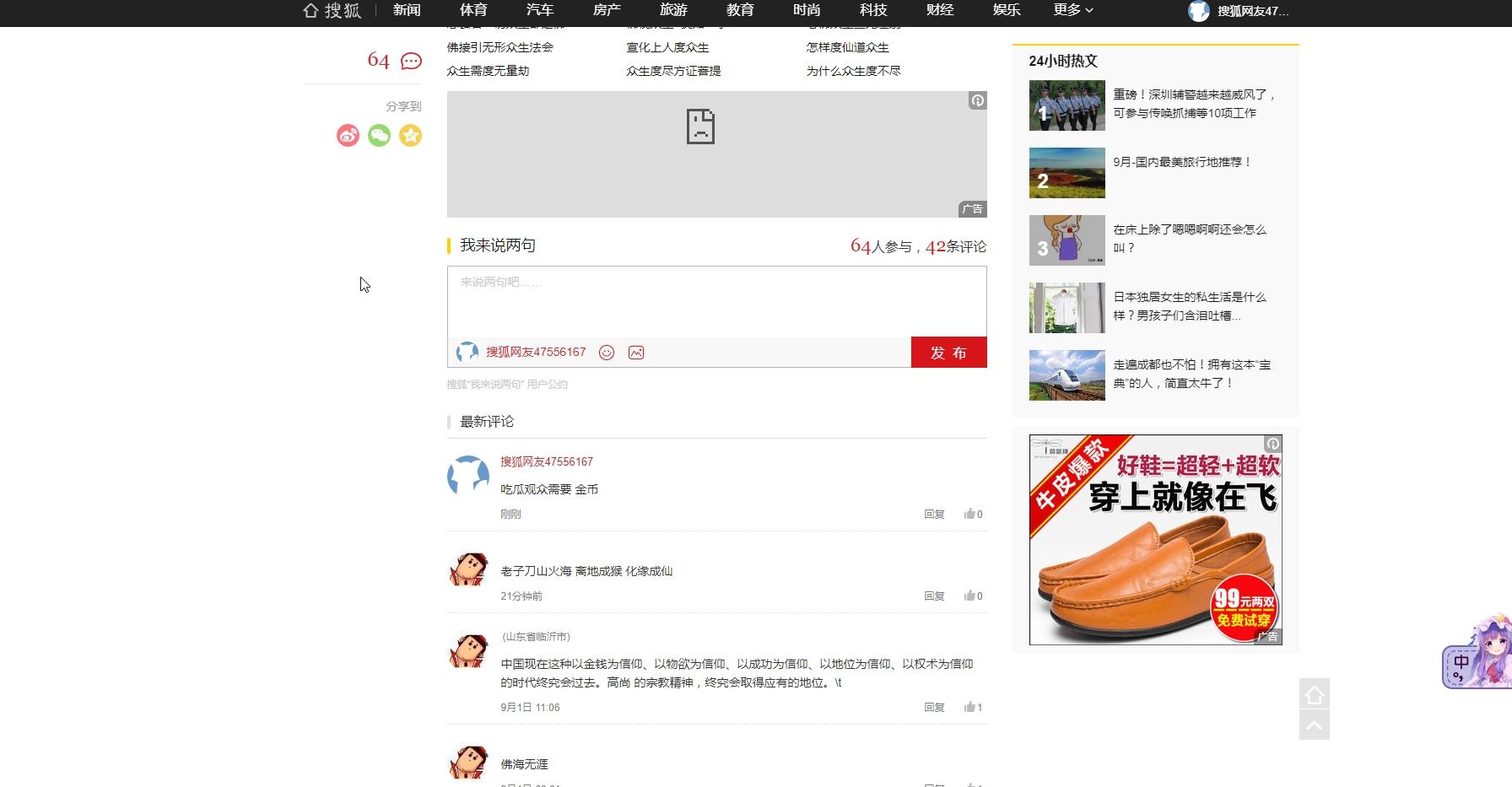
Task: Select 时尚 in the top navigation
Action: [x=807, y=10]
